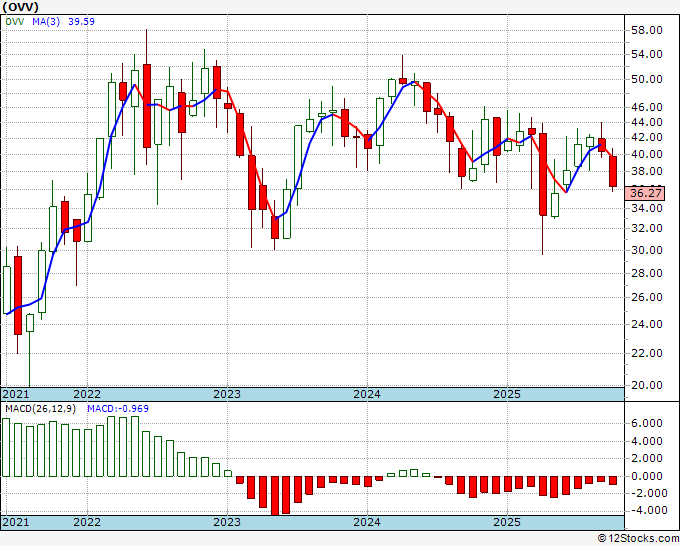Select the OVV legend label

pos(15,22)
